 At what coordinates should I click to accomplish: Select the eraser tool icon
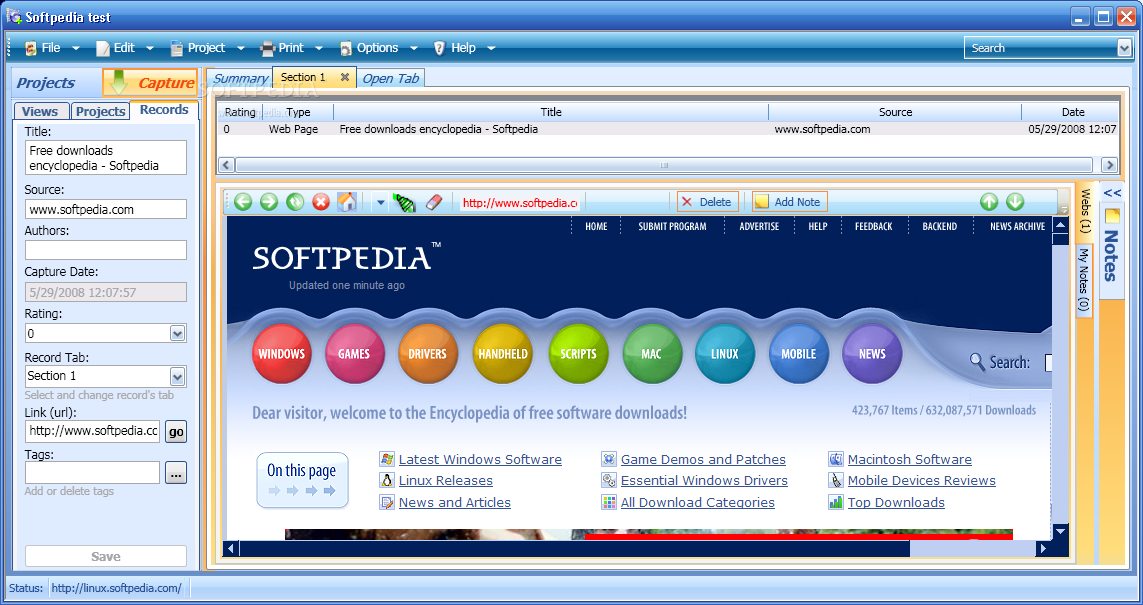(434, 202)
